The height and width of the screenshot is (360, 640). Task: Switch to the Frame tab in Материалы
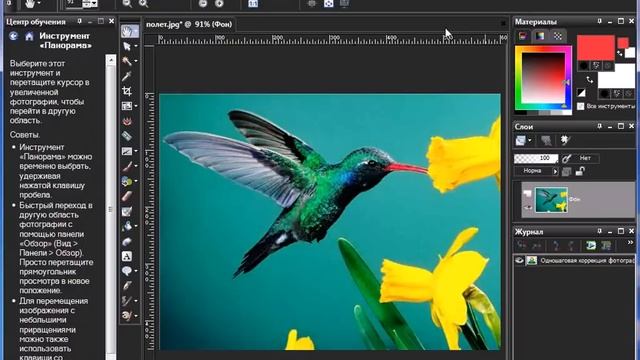522,36
